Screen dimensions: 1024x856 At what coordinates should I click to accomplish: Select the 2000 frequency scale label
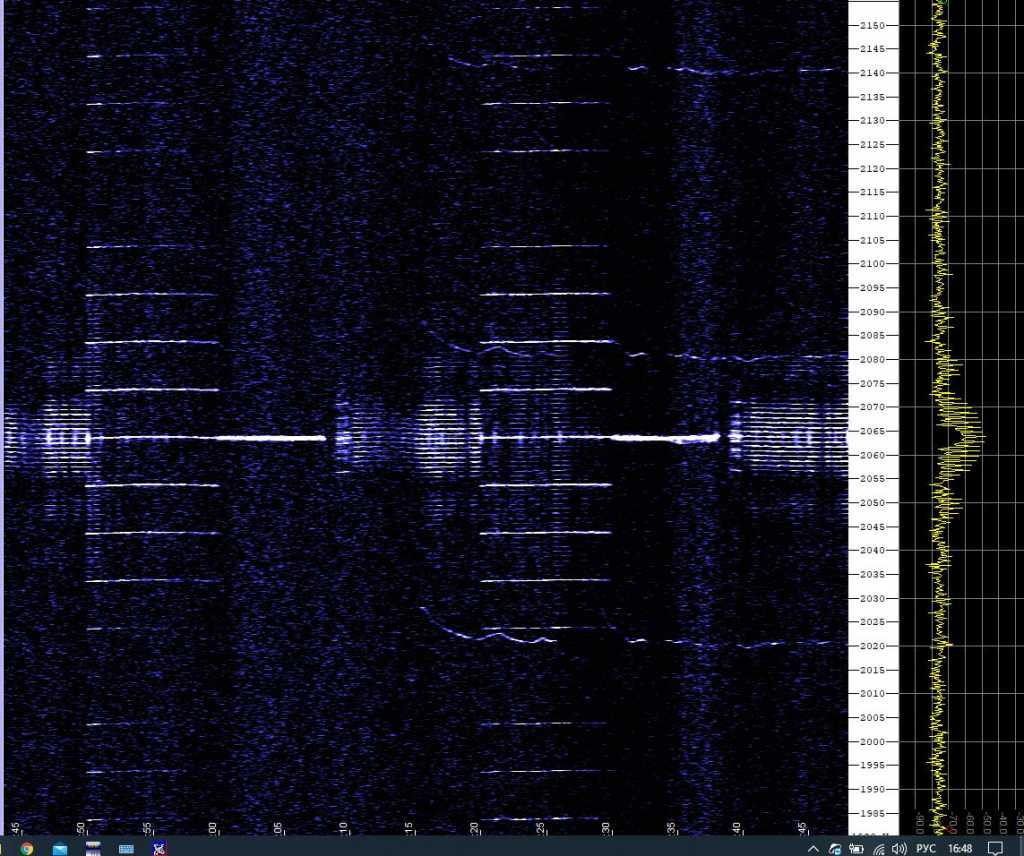(872, 742)
